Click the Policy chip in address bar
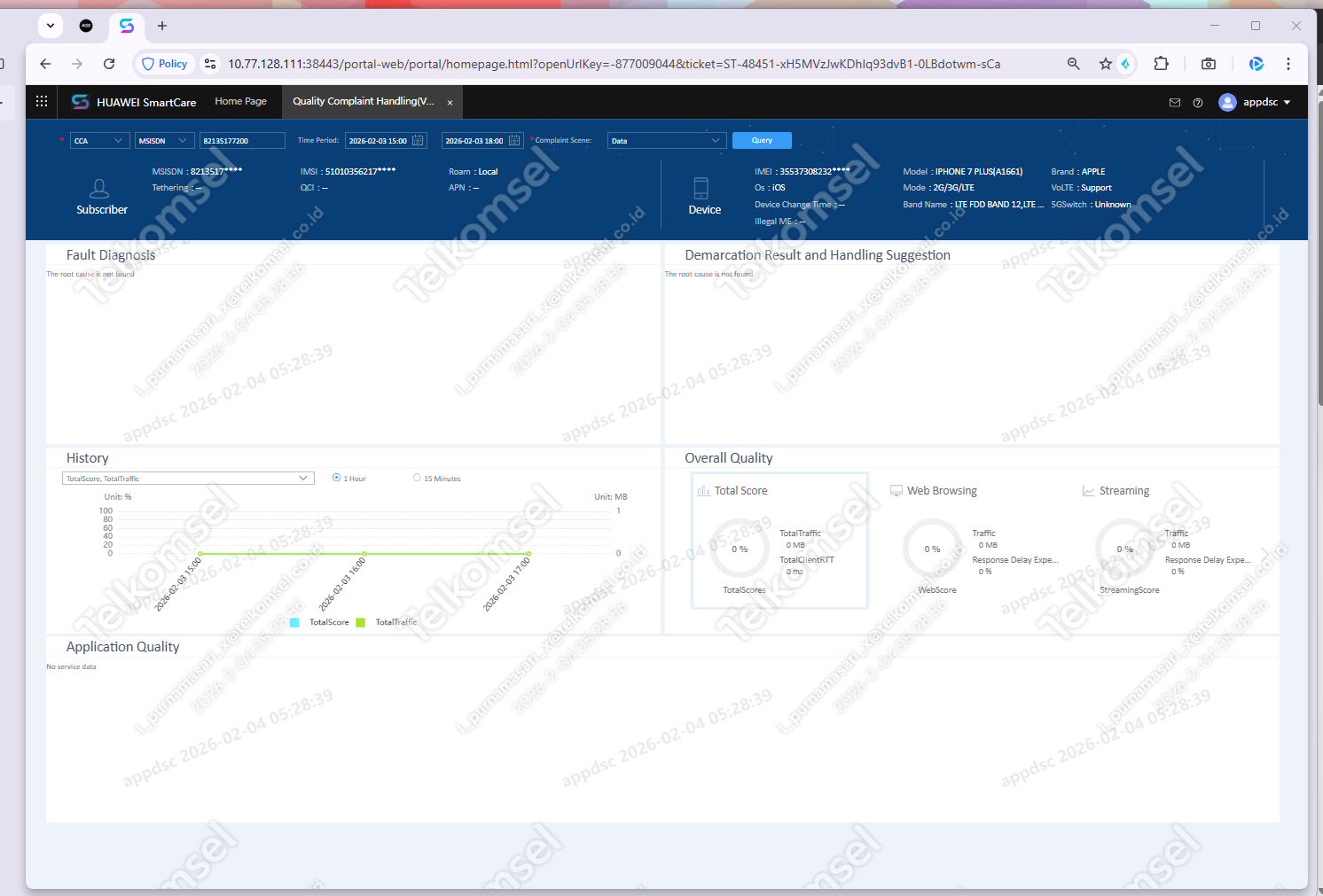Screen dimensions: 1323x896 [165, 64]
